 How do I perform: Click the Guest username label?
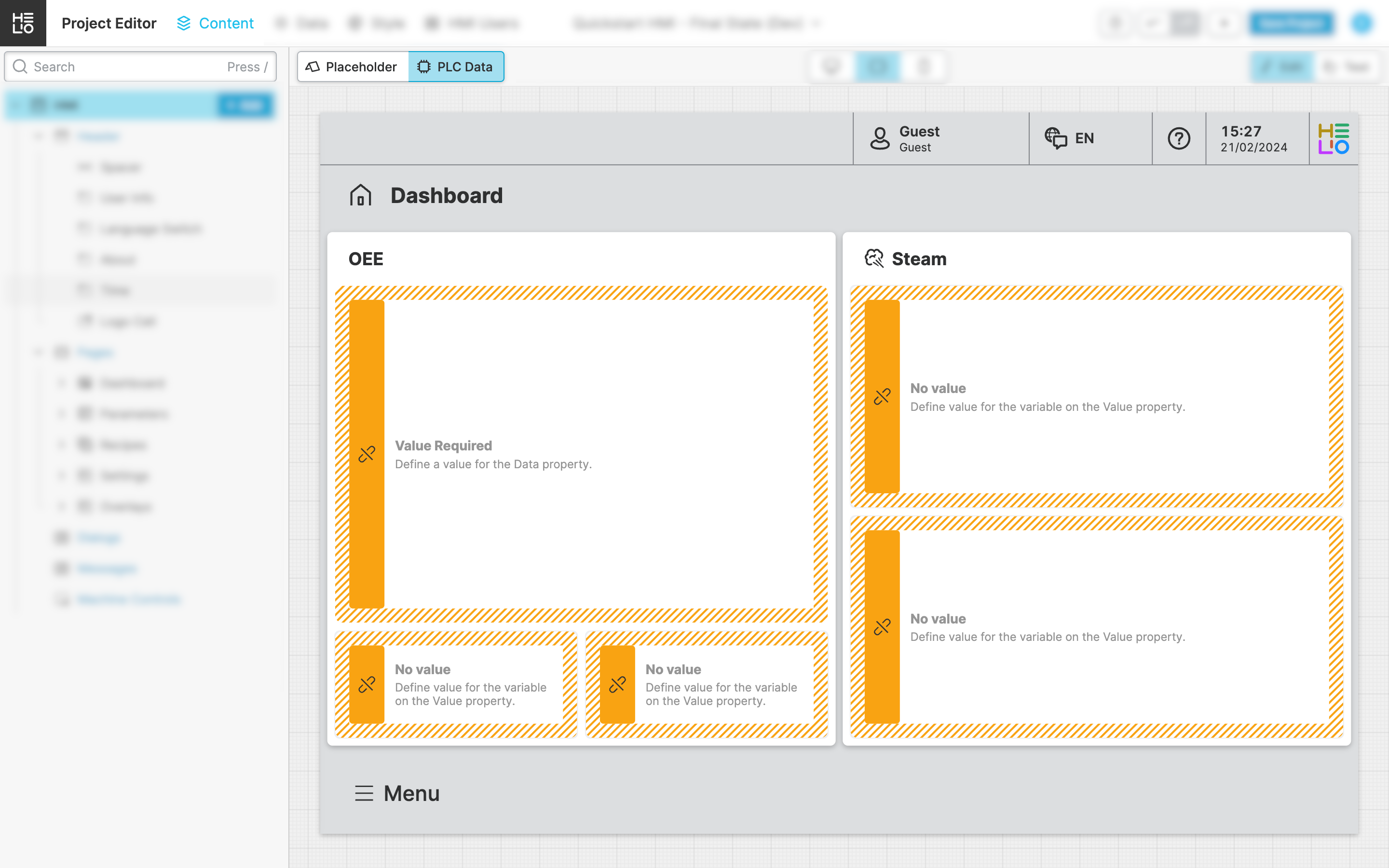click(919, 132)
